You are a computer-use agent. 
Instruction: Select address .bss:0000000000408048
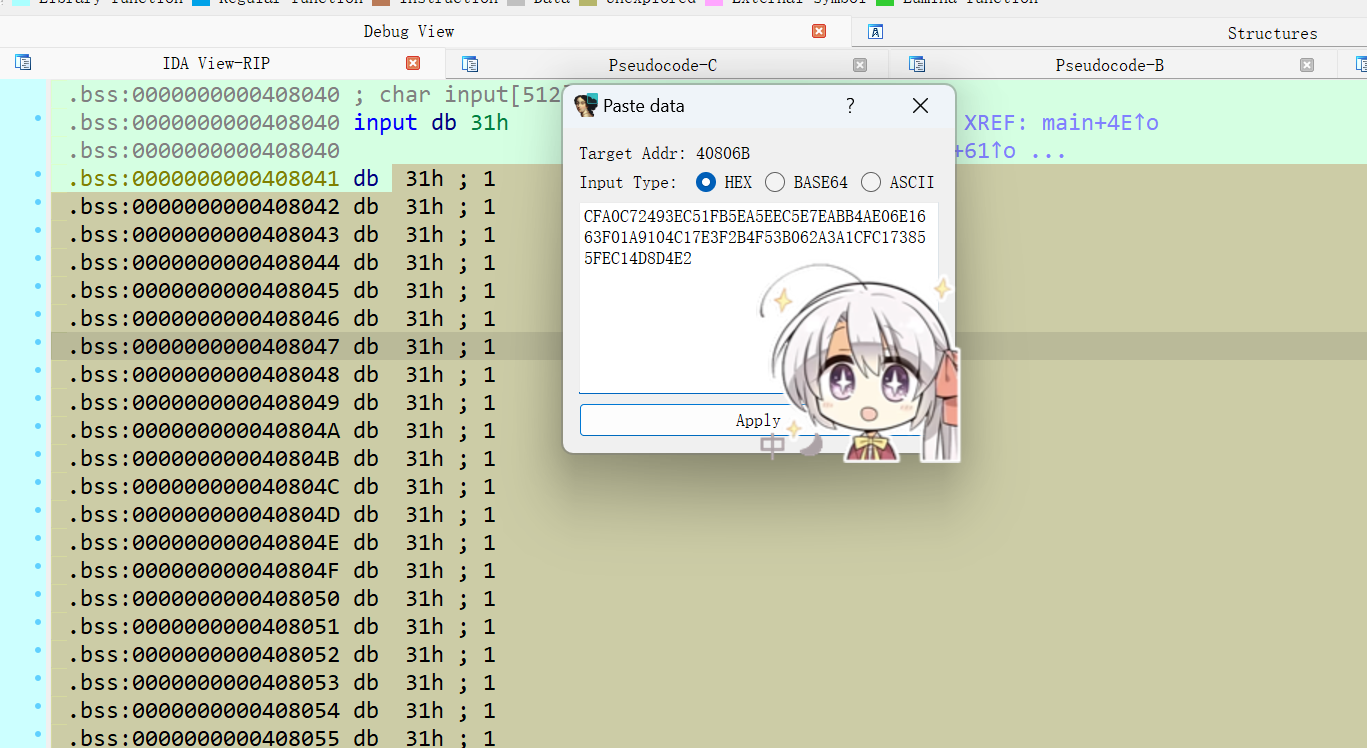204,374
